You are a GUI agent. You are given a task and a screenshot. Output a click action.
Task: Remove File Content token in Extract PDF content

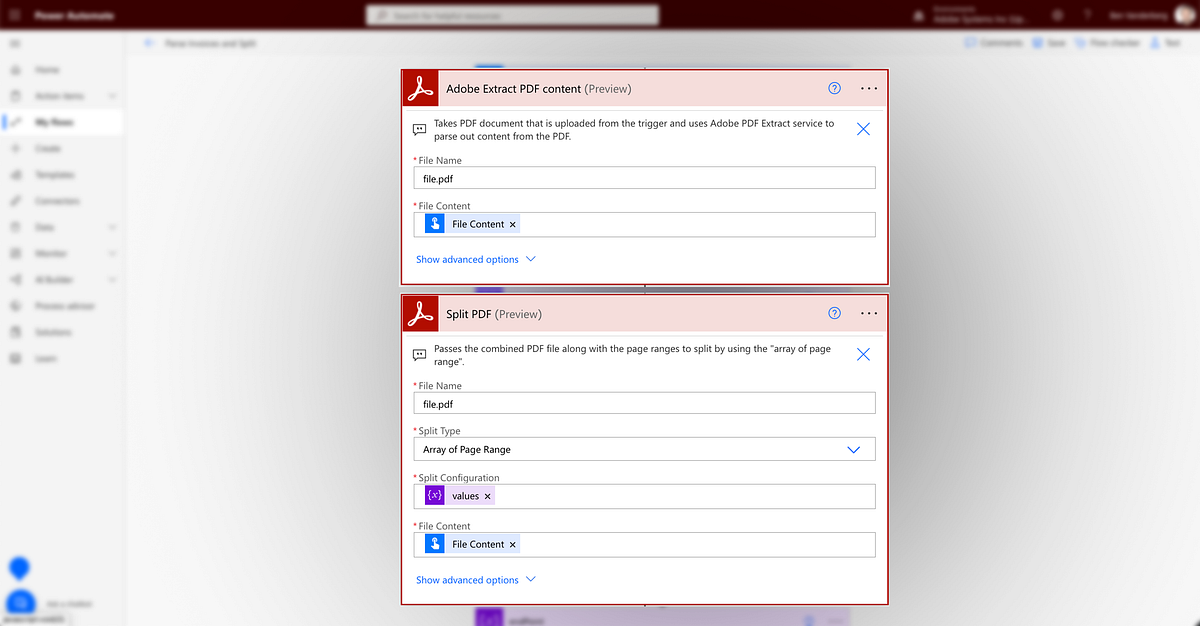513,225
